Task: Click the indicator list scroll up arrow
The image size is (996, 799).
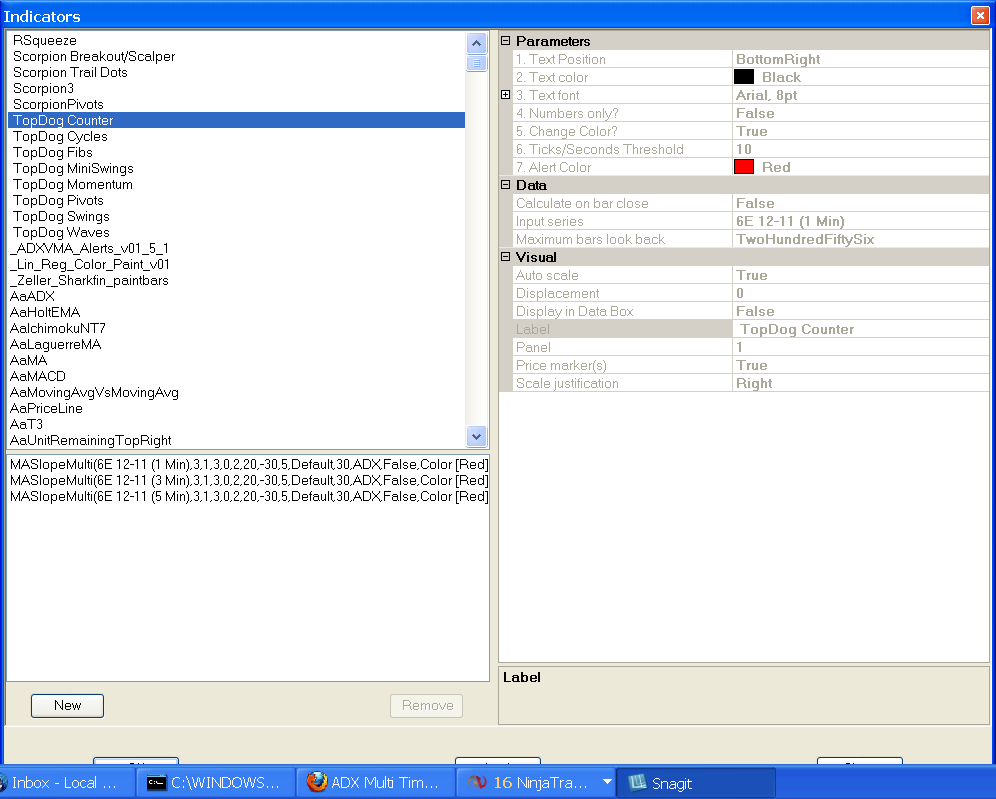Action: click(x=476, y=43)
